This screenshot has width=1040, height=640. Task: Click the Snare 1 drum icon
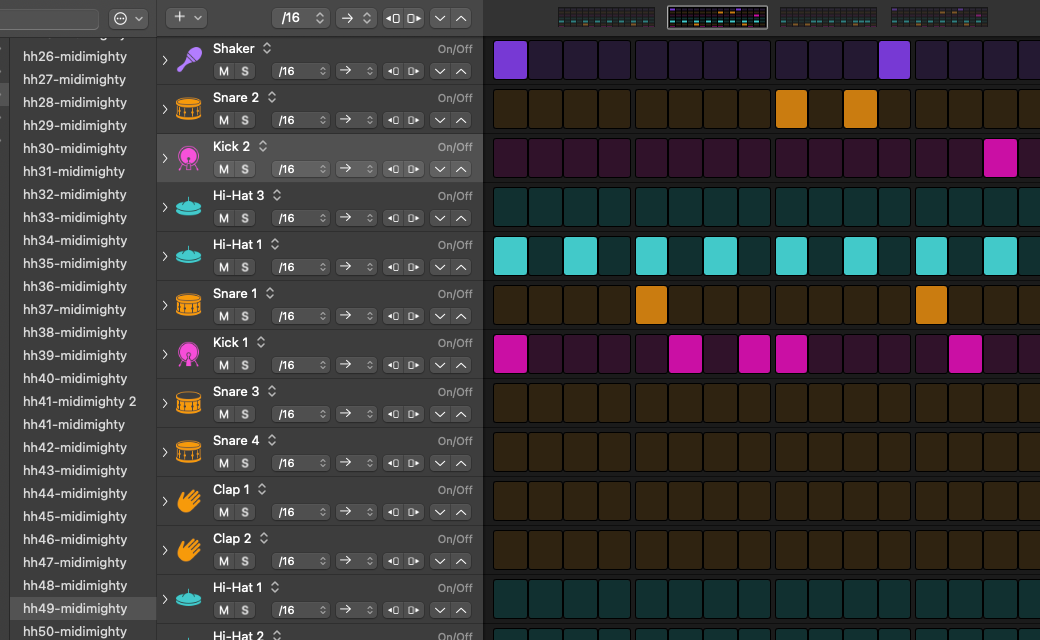click(189, 305)
